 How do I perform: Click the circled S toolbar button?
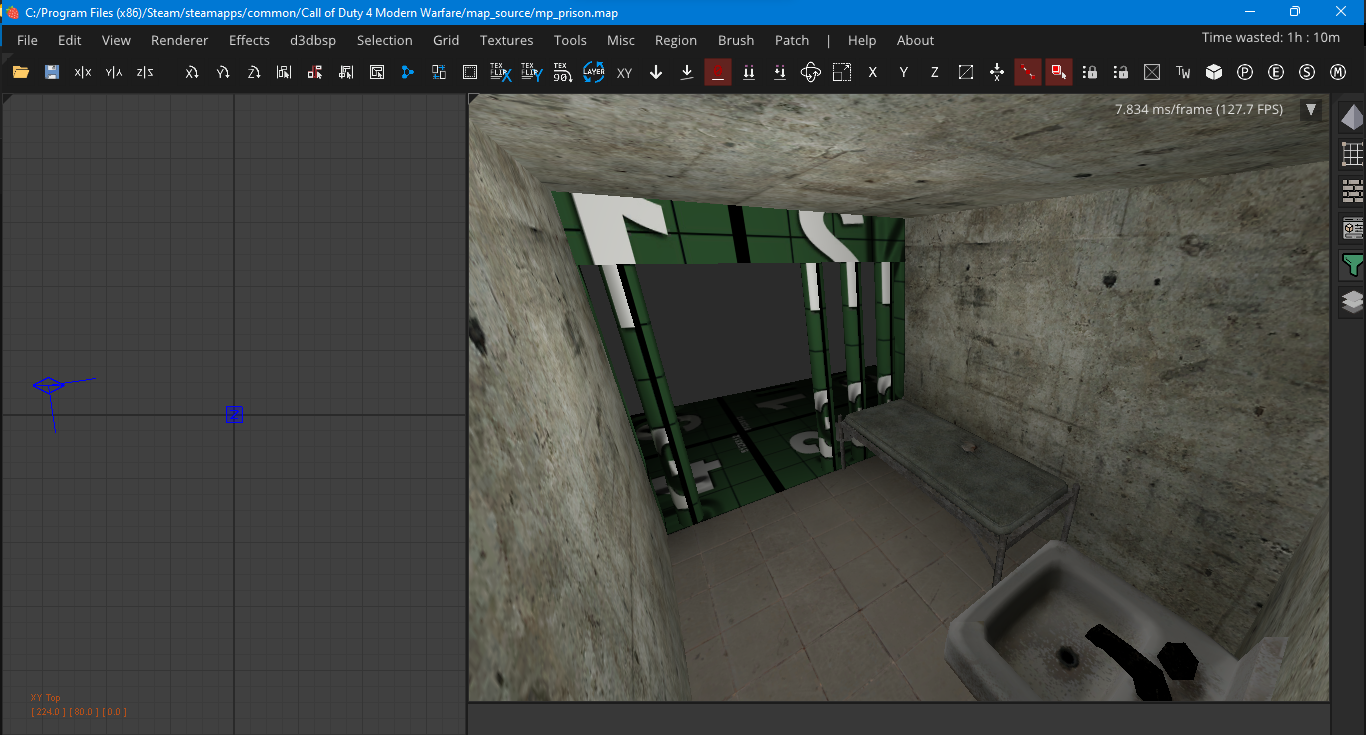click(x=1307, y=72)
